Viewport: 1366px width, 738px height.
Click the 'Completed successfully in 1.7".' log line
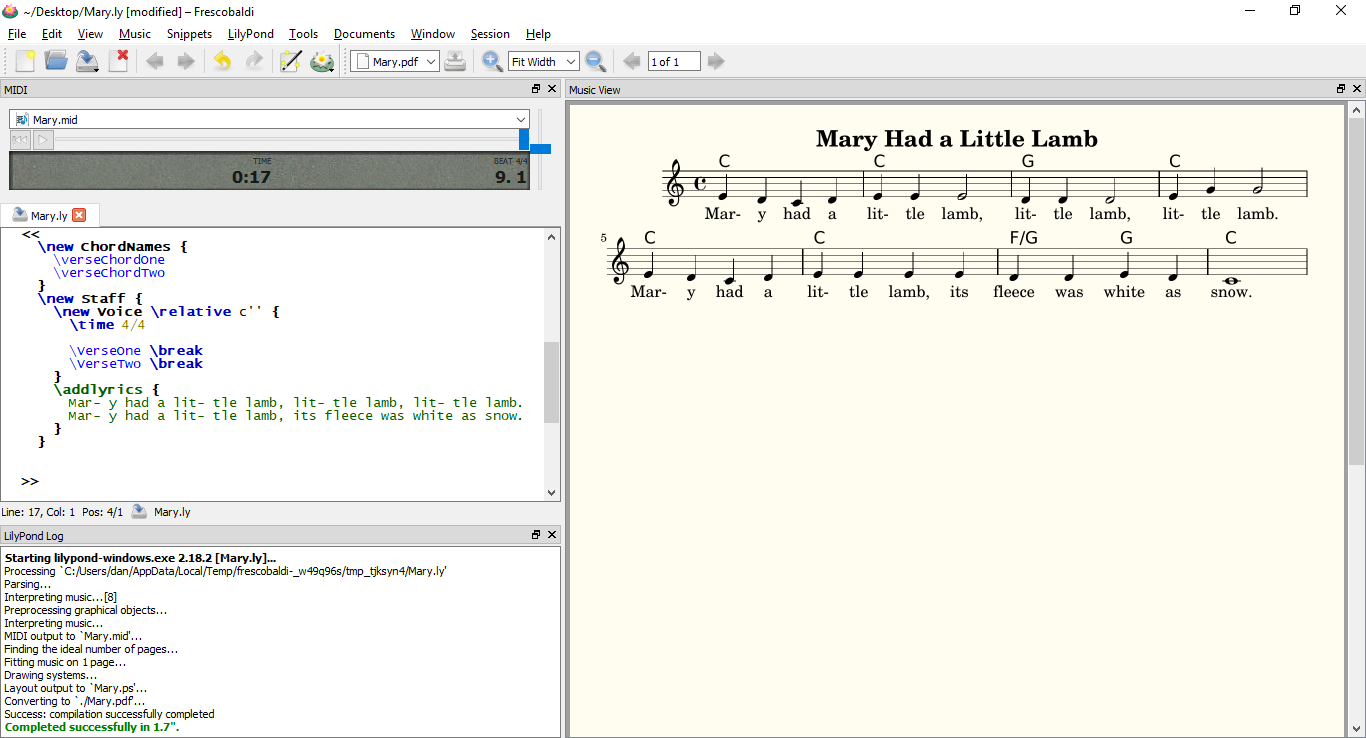pyautogui.click(x=92, y=727)
